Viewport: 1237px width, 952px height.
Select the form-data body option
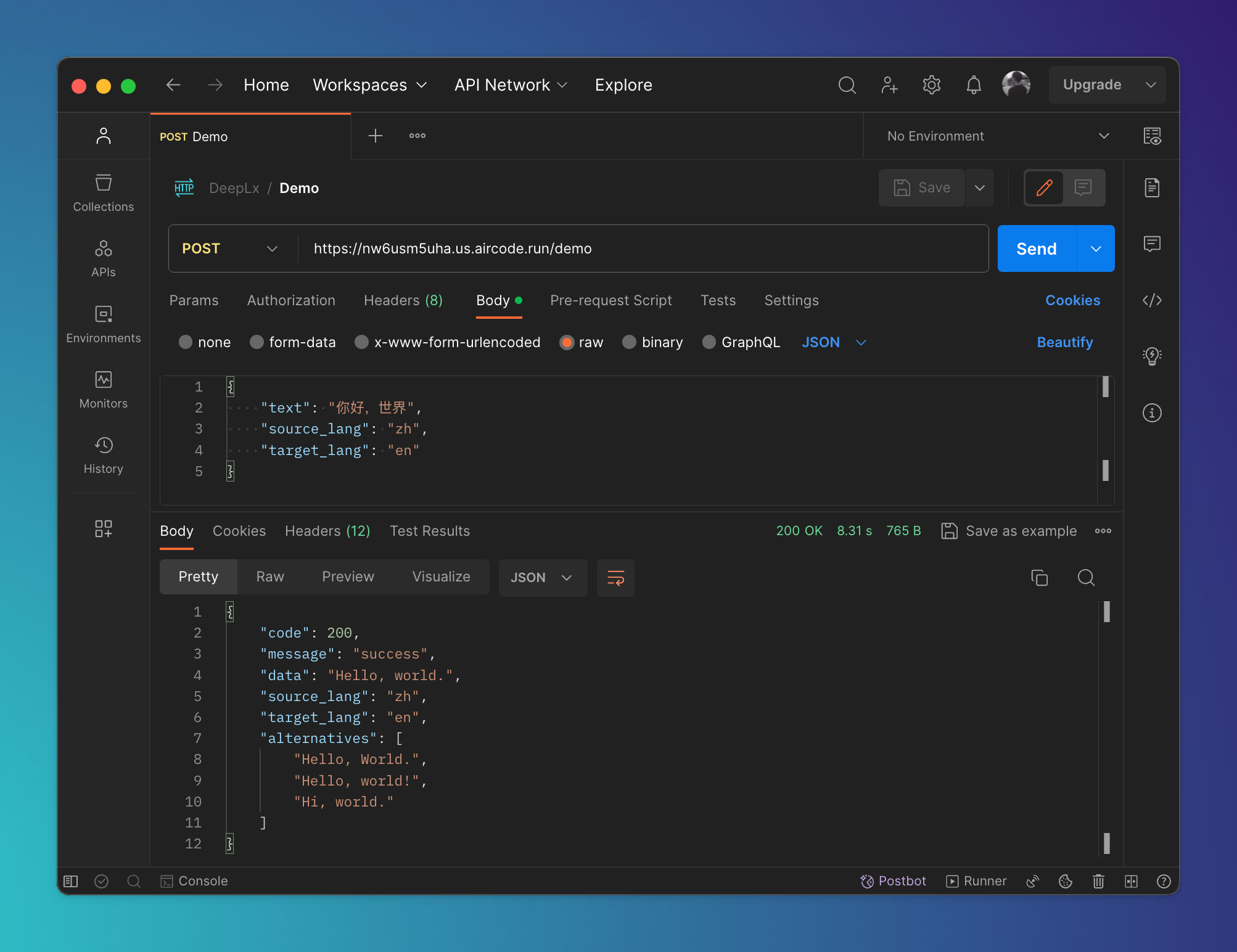click(257, 342)
